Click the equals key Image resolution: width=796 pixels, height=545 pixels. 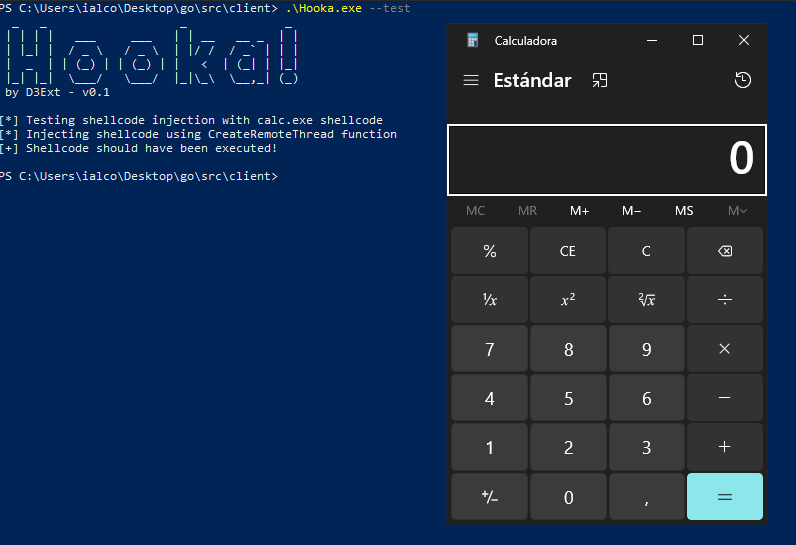click(x=724, y=496)
